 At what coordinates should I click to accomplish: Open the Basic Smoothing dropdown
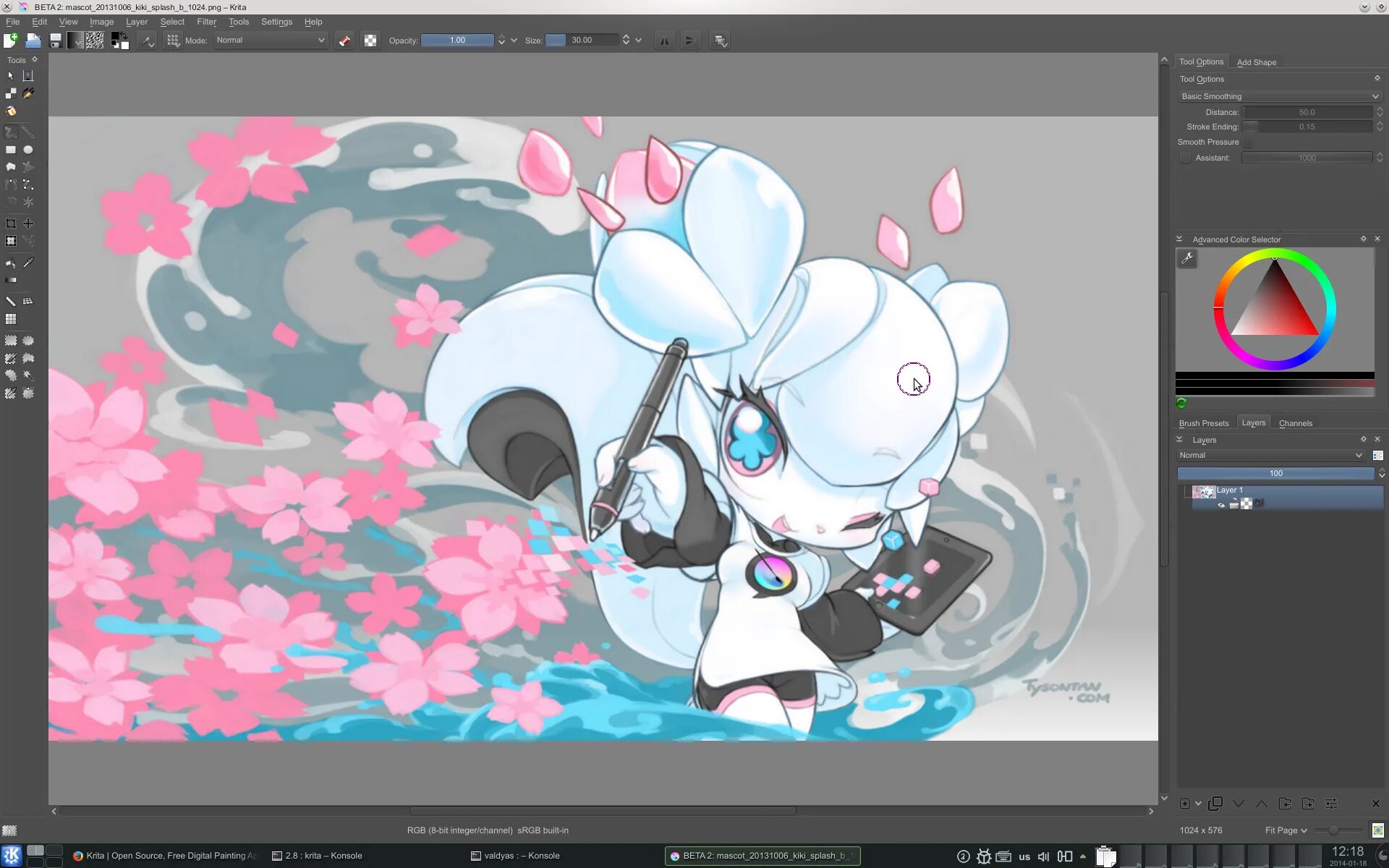click(1279, 96)
